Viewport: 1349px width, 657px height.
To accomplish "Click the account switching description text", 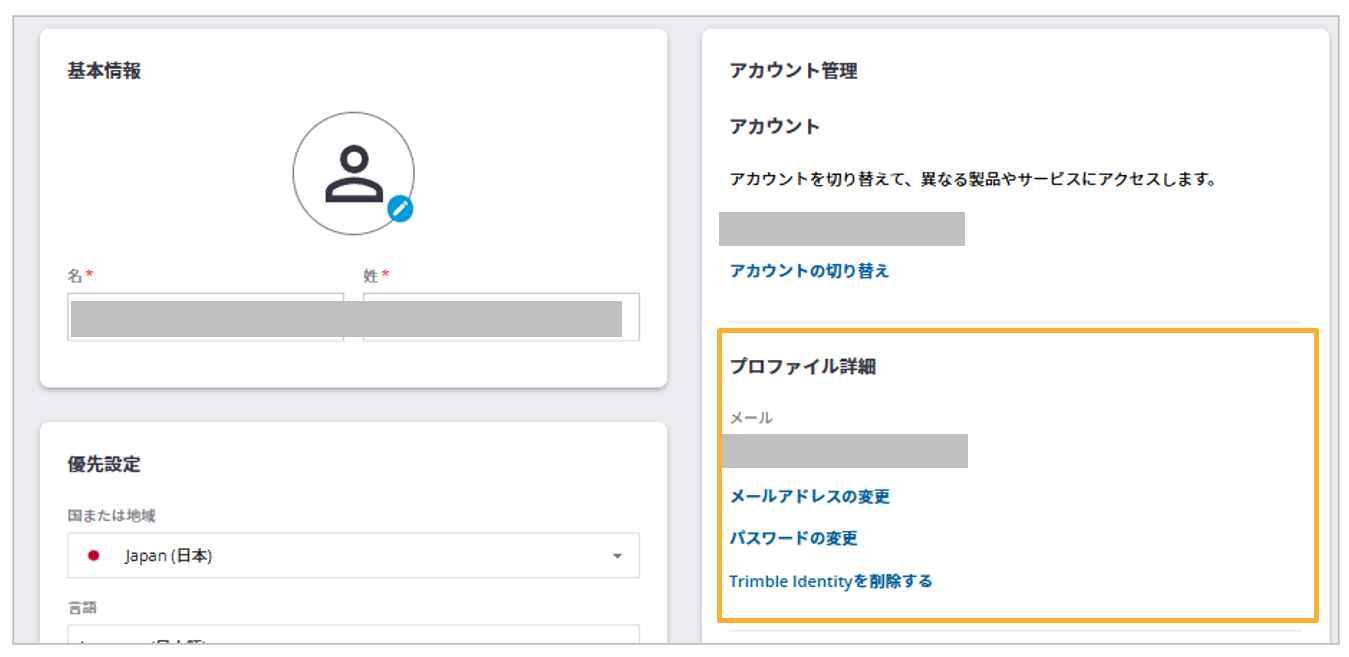I will (971, 180).
